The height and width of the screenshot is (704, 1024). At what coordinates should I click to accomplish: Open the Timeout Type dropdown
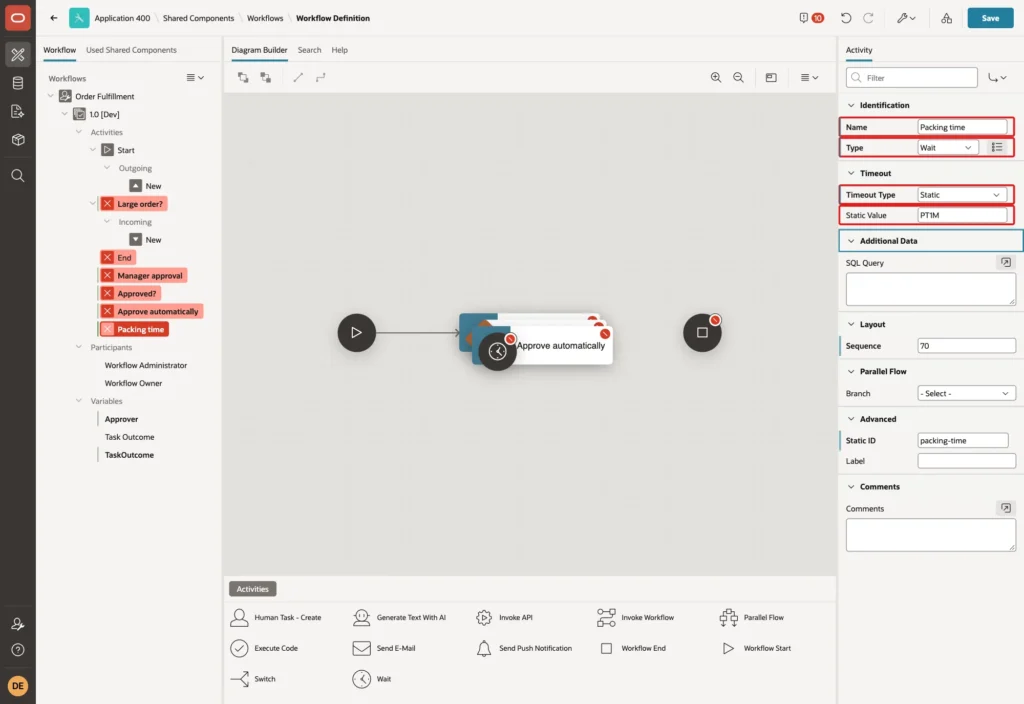961,195
